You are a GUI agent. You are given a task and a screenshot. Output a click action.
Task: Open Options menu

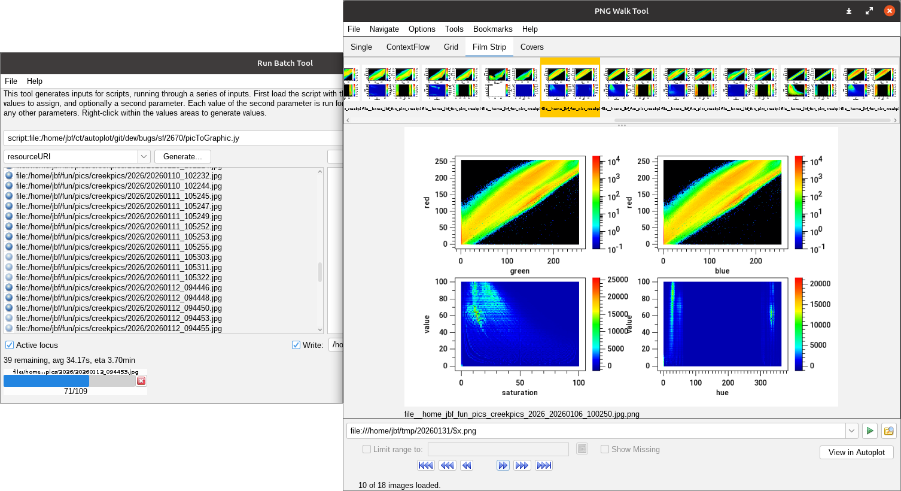pos(422,29)
